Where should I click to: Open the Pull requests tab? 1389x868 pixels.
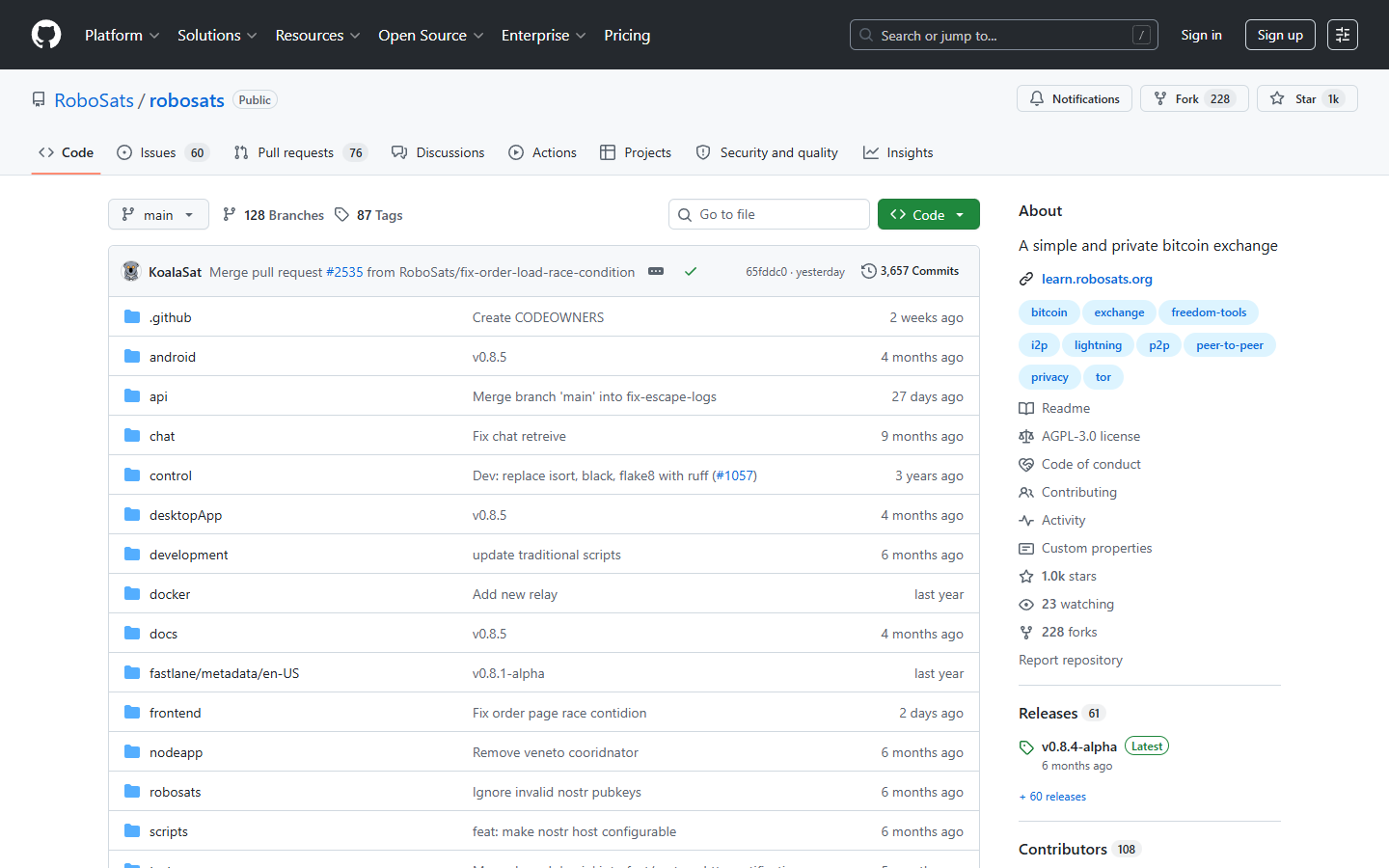[x=301, y=152]
